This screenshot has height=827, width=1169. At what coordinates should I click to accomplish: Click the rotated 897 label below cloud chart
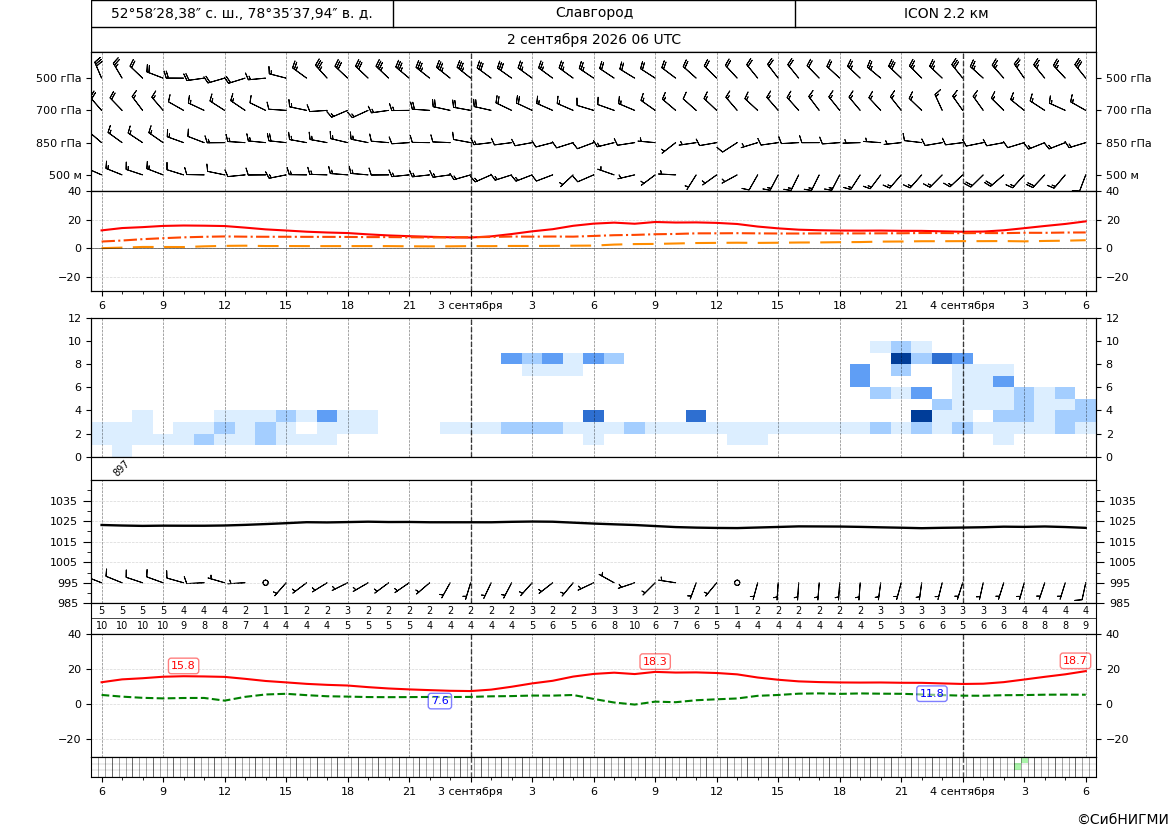pos(121,468)
